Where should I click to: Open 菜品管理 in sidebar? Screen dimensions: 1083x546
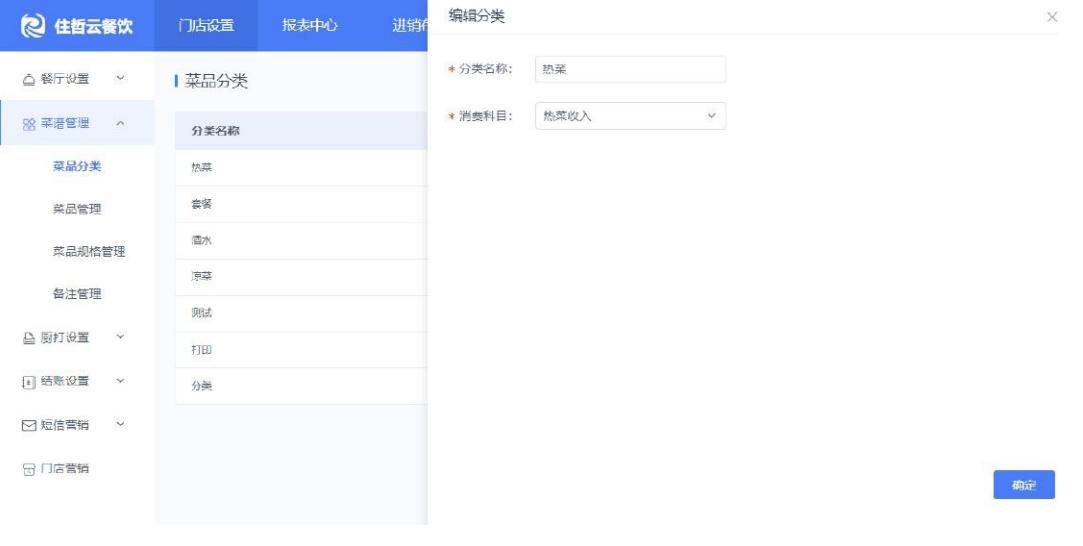[x=77, y=209]
